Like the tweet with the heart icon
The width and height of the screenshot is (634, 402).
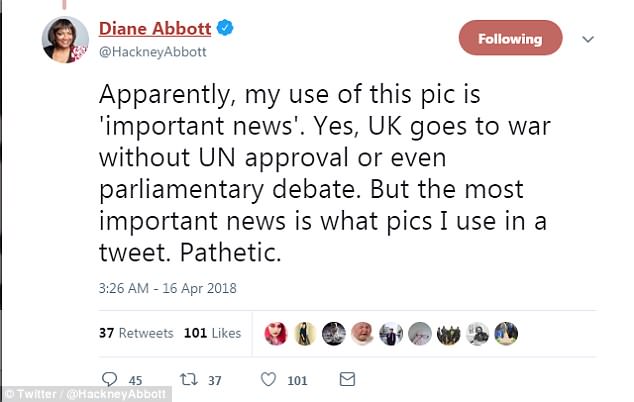pos(268,380)
